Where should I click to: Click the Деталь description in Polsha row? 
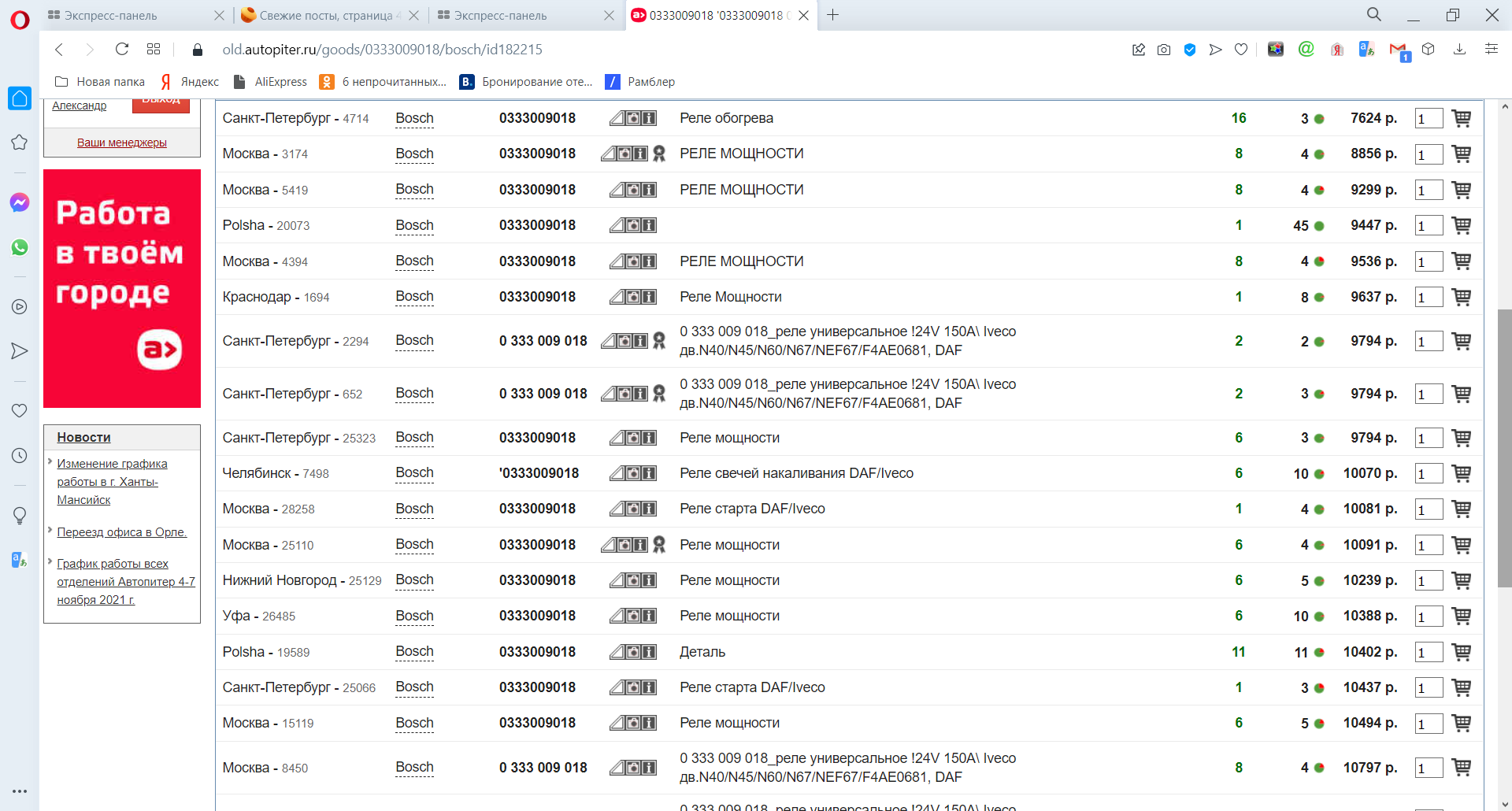click(702, 652)
